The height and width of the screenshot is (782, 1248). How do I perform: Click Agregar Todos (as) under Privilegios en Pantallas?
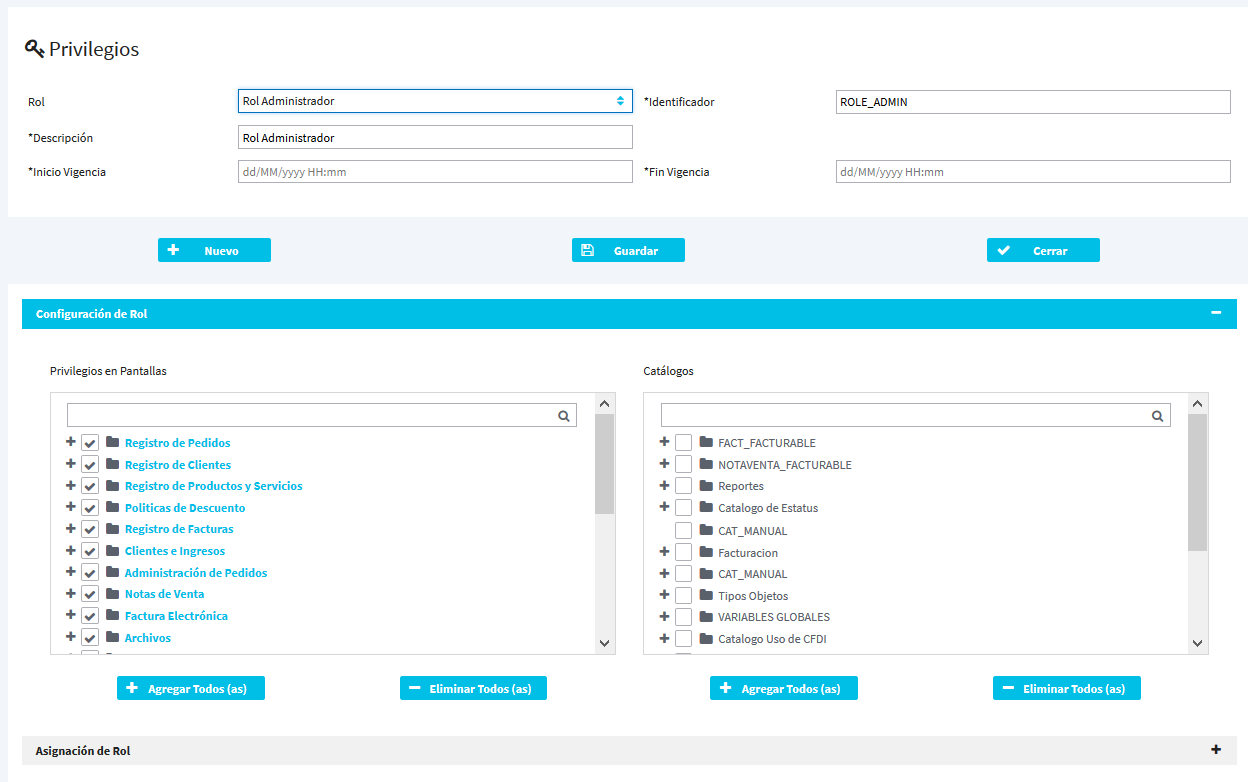(190, 689)
